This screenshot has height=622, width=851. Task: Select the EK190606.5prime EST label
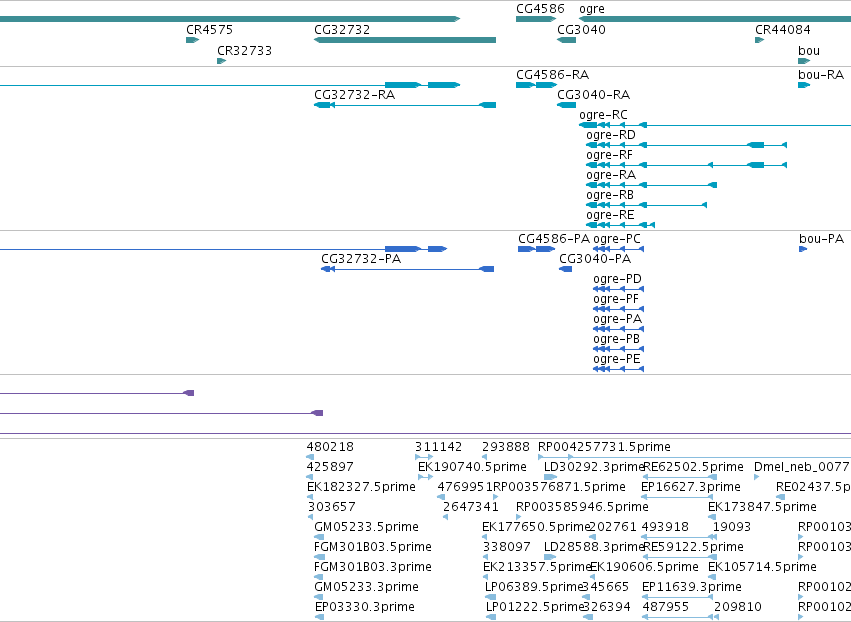click(644, 568)
